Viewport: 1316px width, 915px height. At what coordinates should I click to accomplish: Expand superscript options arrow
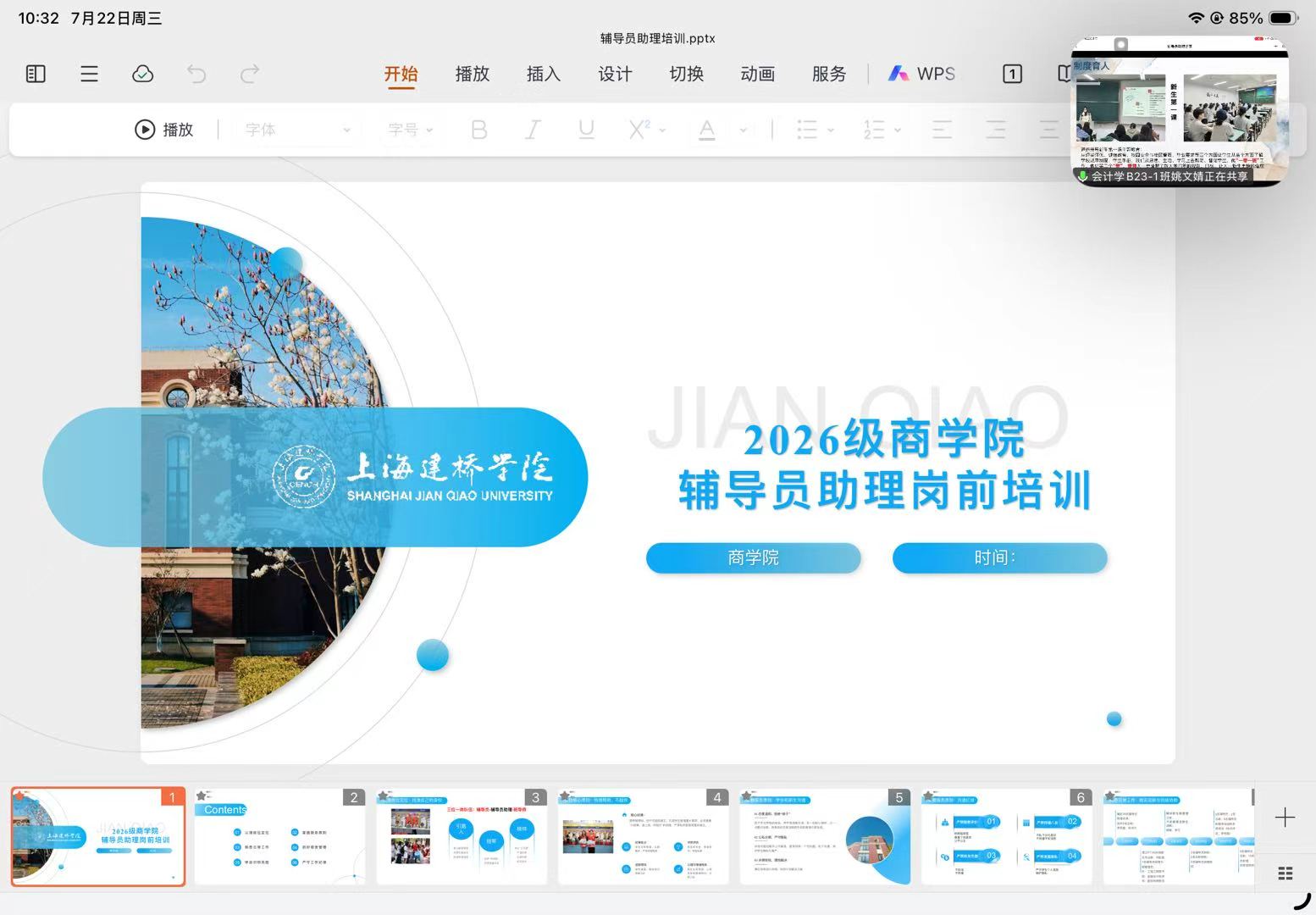coord(662,130)
